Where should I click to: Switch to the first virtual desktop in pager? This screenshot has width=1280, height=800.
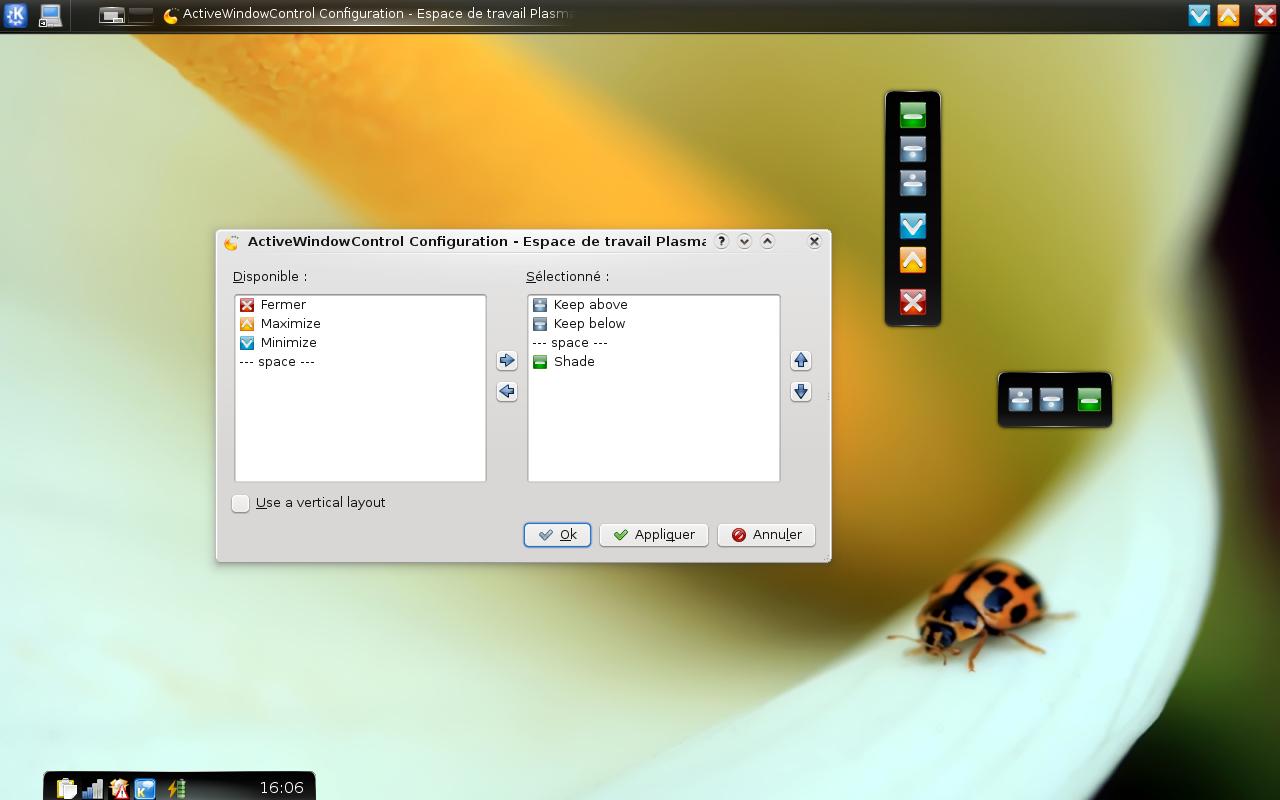112,15
